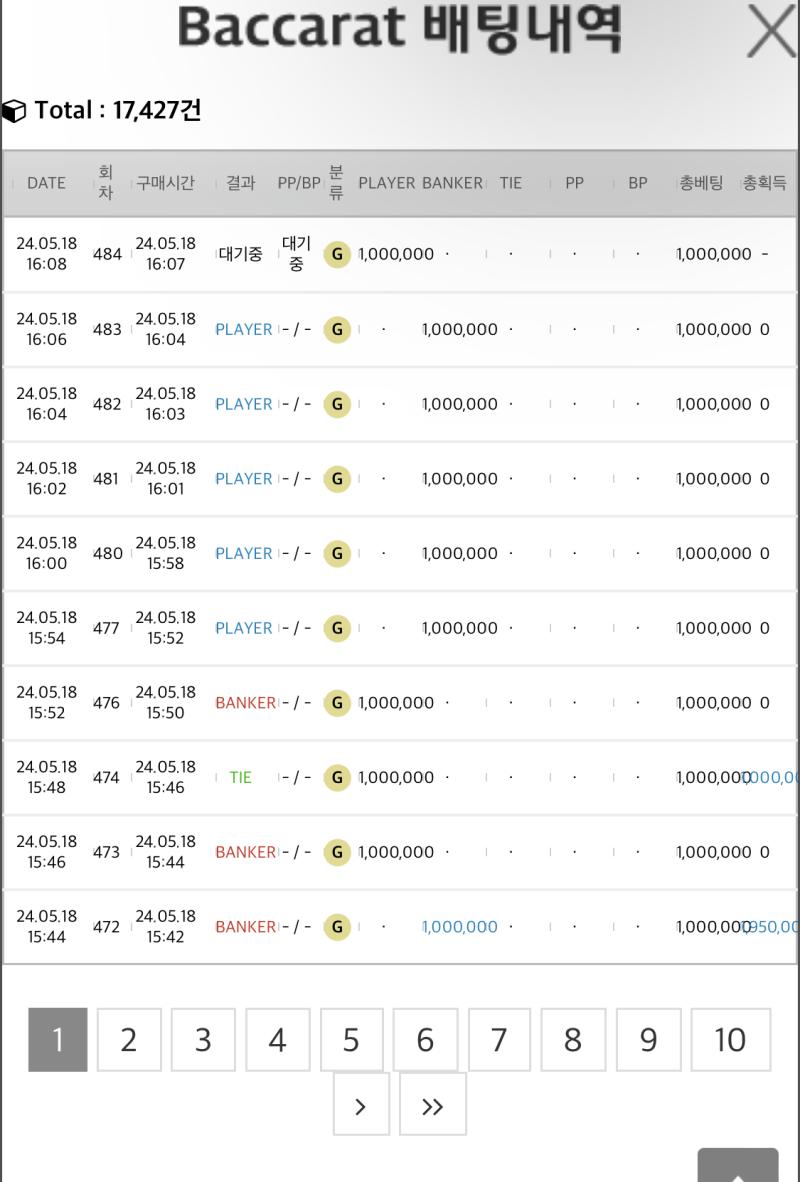Click the blue 1,000,000 banker bet in round 472
Screen dimensions: 800x1182
[460, 926]
